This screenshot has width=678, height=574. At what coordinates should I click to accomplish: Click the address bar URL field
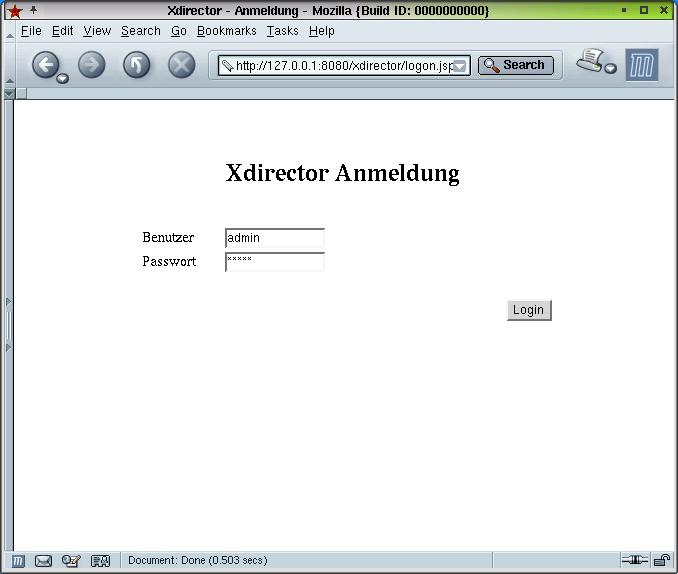point(344,66)
